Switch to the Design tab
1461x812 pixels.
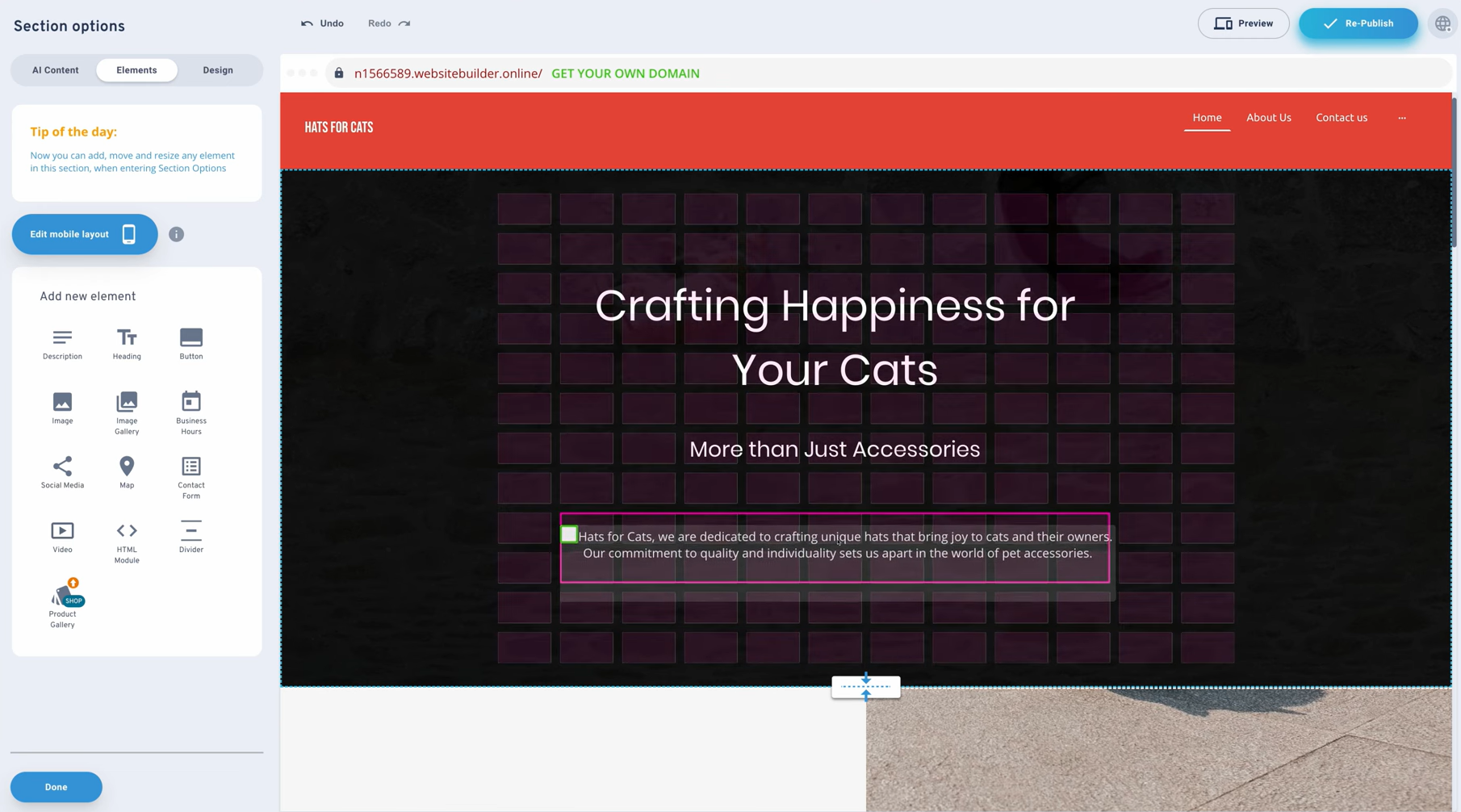coord(217,69)
